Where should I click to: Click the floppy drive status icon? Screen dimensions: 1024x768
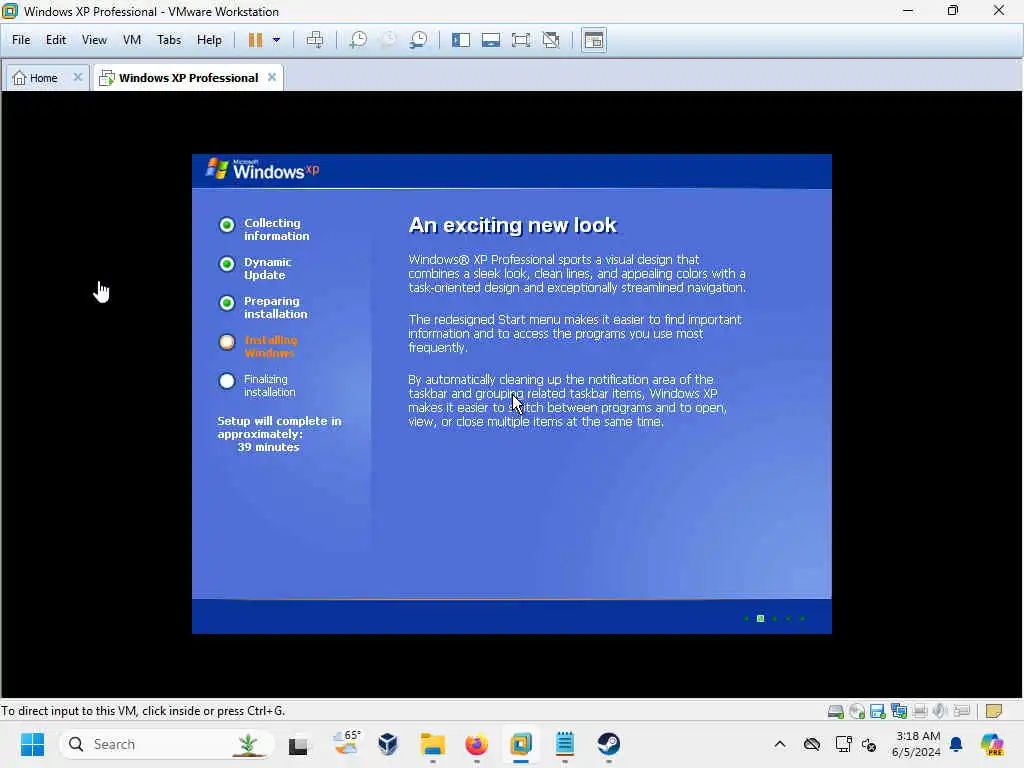point(878,711)
